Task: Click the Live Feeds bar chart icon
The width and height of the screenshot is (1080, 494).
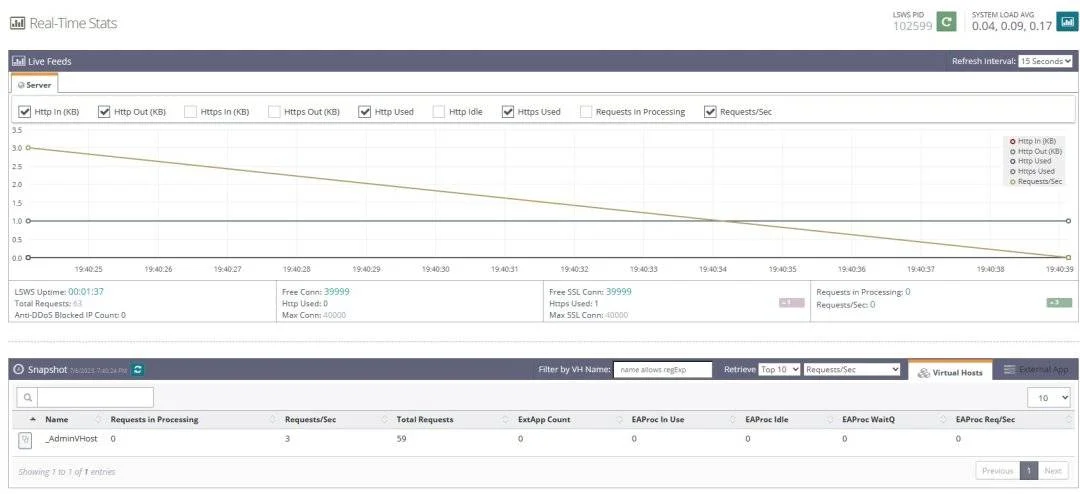Action: pos(19,61)
